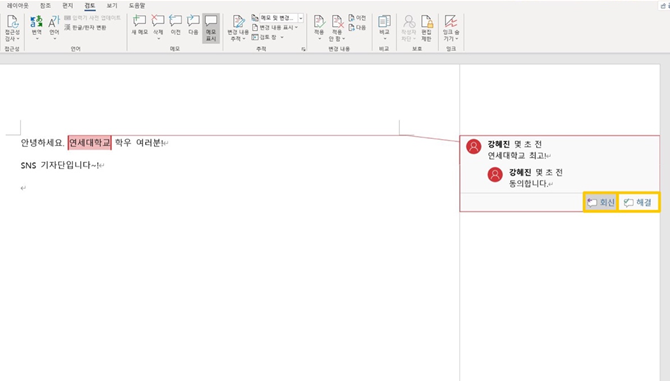Expand the 검토 창 dropdown arrow

point(282,38)
